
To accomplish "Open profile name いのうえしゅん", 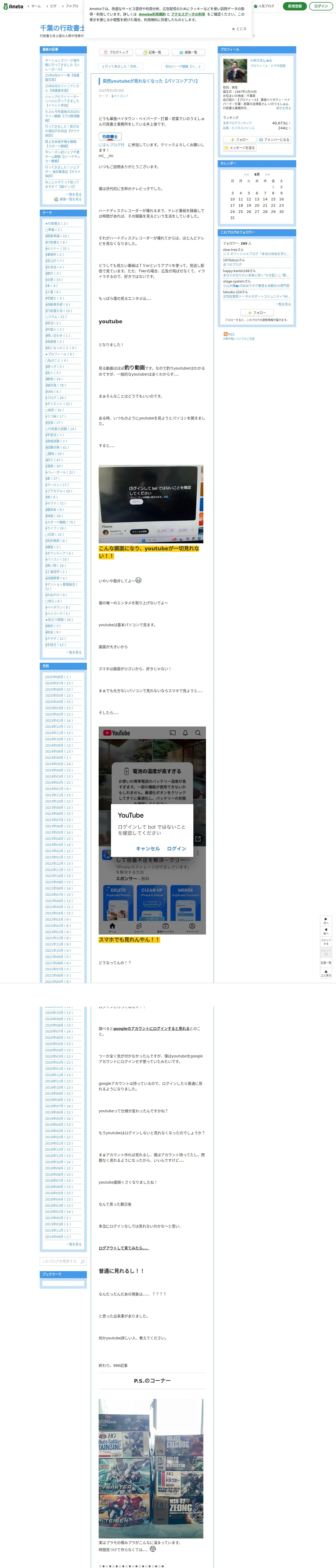I will tap(261, 60).
